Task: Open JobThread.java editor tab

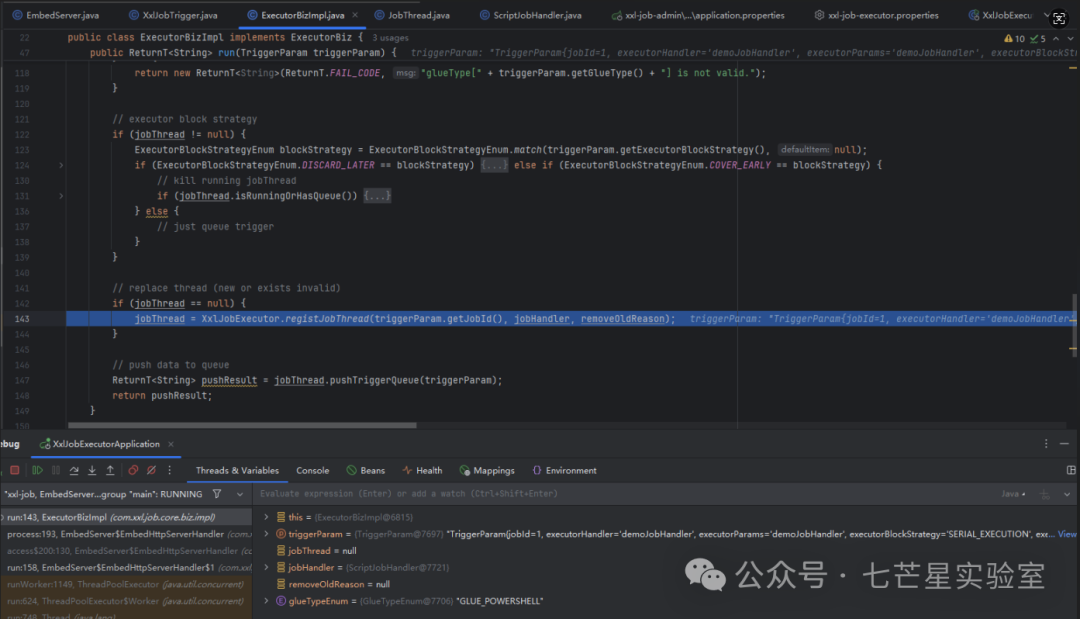Action: (412, 14)
